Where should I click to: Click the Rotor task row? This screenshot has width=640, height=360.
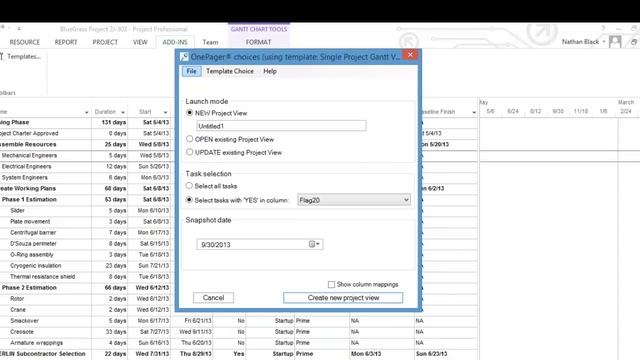(x=17, y=299)
